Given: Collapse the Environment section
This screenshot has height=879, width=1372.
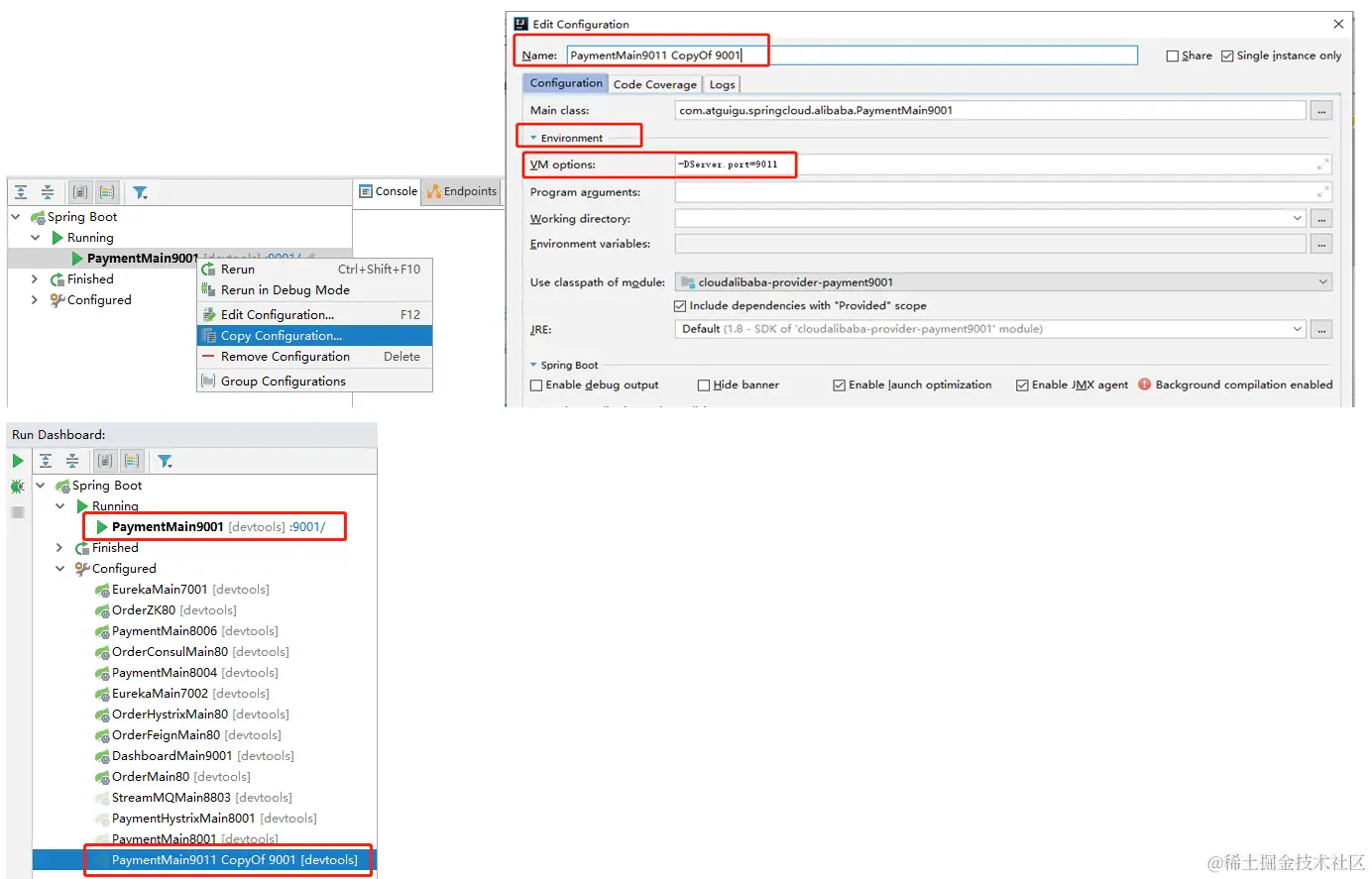Looking at the screenshot, I should (x=533, y=138).
